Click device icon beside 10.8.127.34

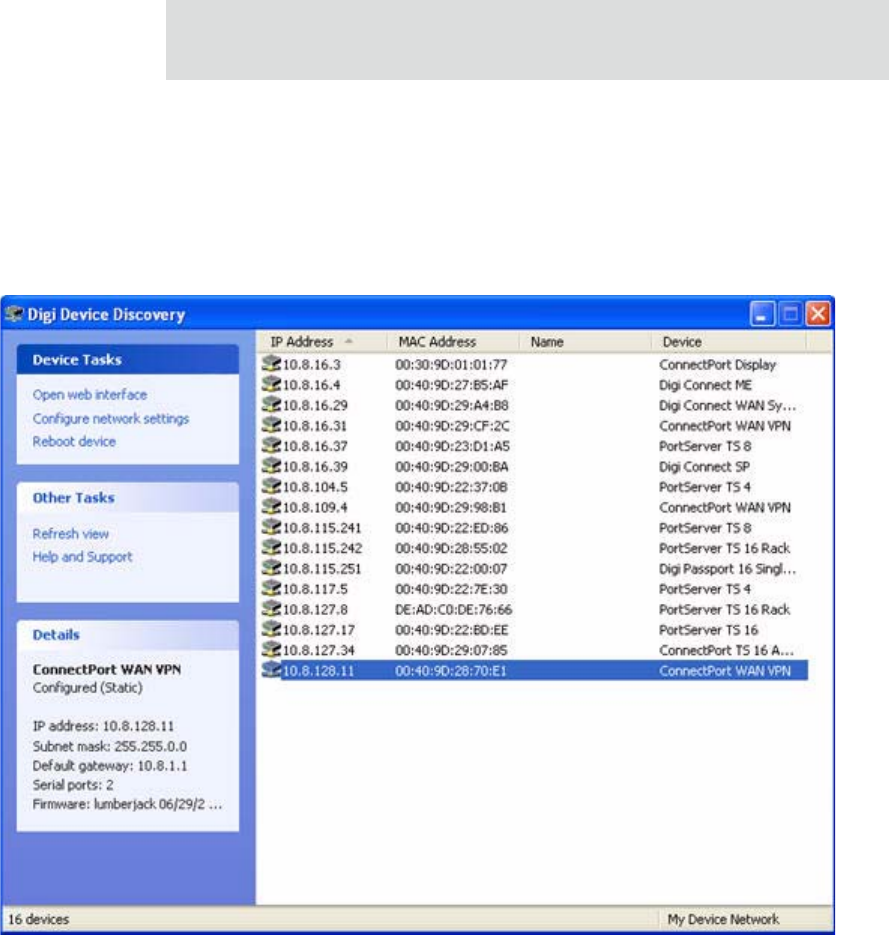(271, 649)
